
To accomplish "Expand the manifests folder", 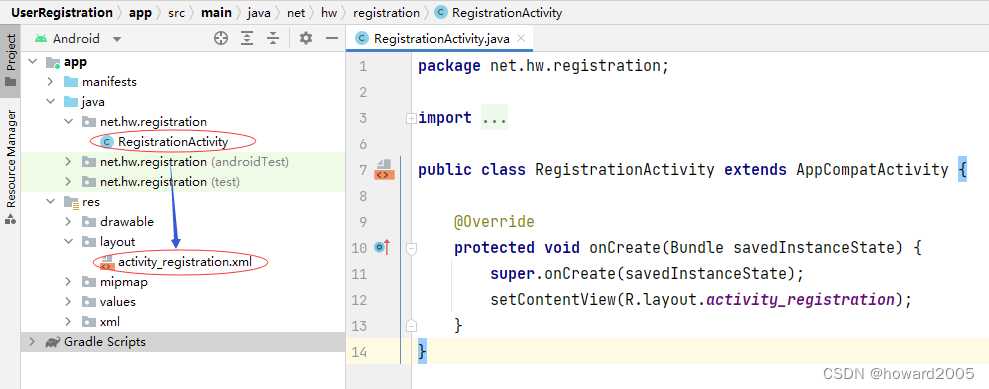I will (50, 82).
